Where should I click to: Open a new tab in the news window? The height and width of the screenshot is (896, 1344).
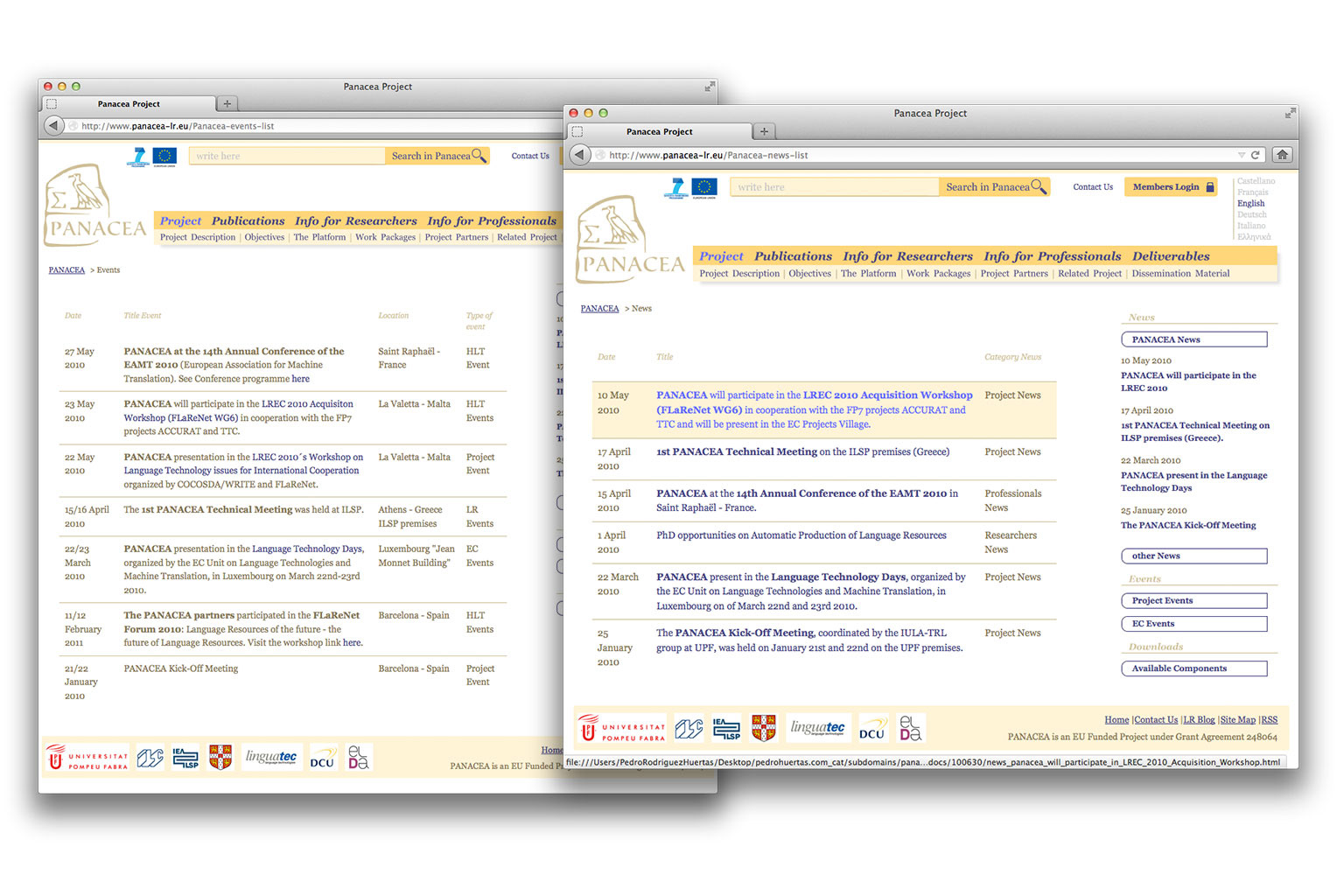pyautogui.click(x=764, y=131)
